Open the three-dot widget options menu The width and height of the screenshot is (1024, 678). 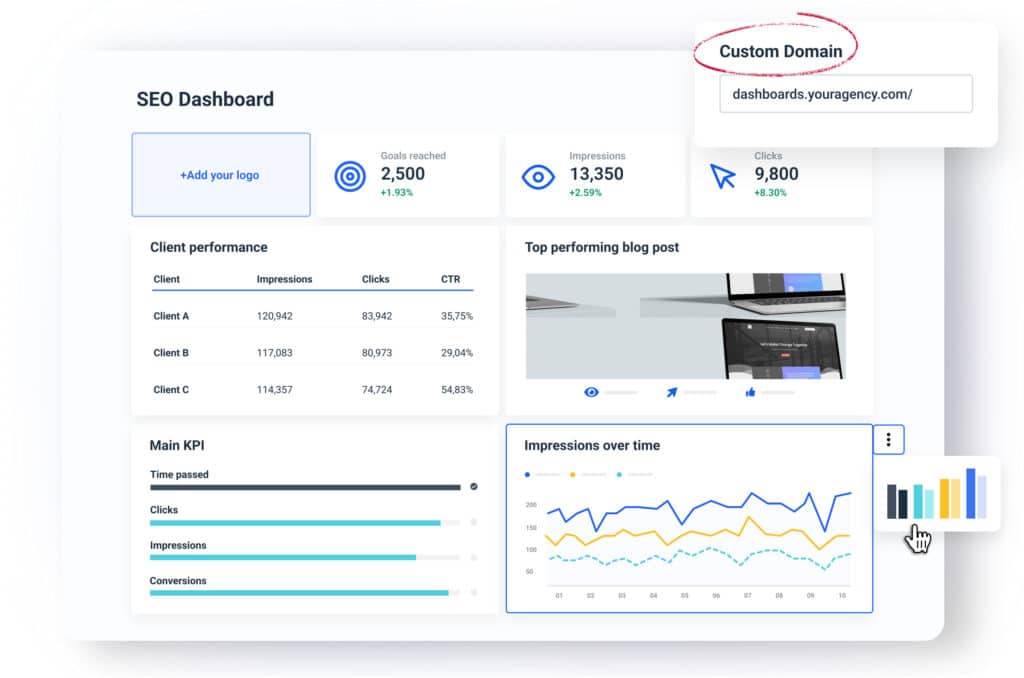[889, 440]
